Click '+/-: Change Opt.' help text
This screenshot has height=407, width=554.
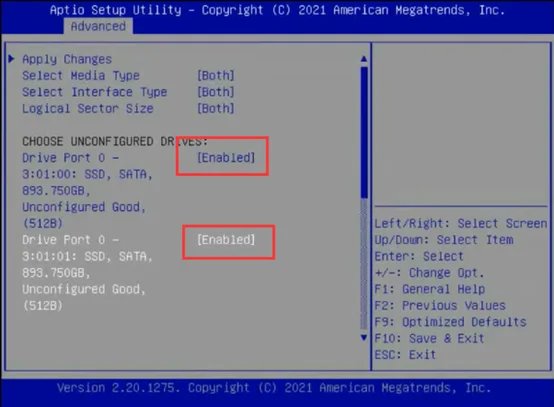(x=429, y=273)
